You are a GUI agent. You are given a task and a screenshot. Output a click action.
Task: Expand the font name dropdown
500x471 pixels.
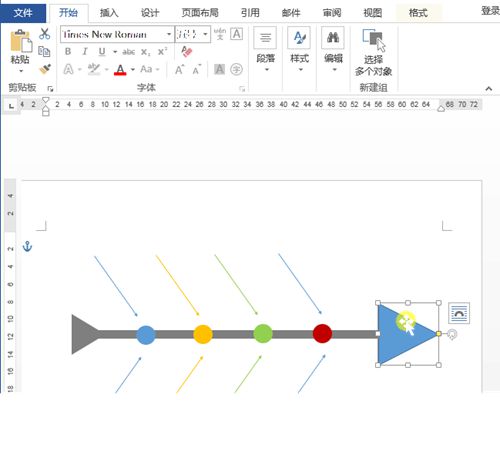point(169,34)
